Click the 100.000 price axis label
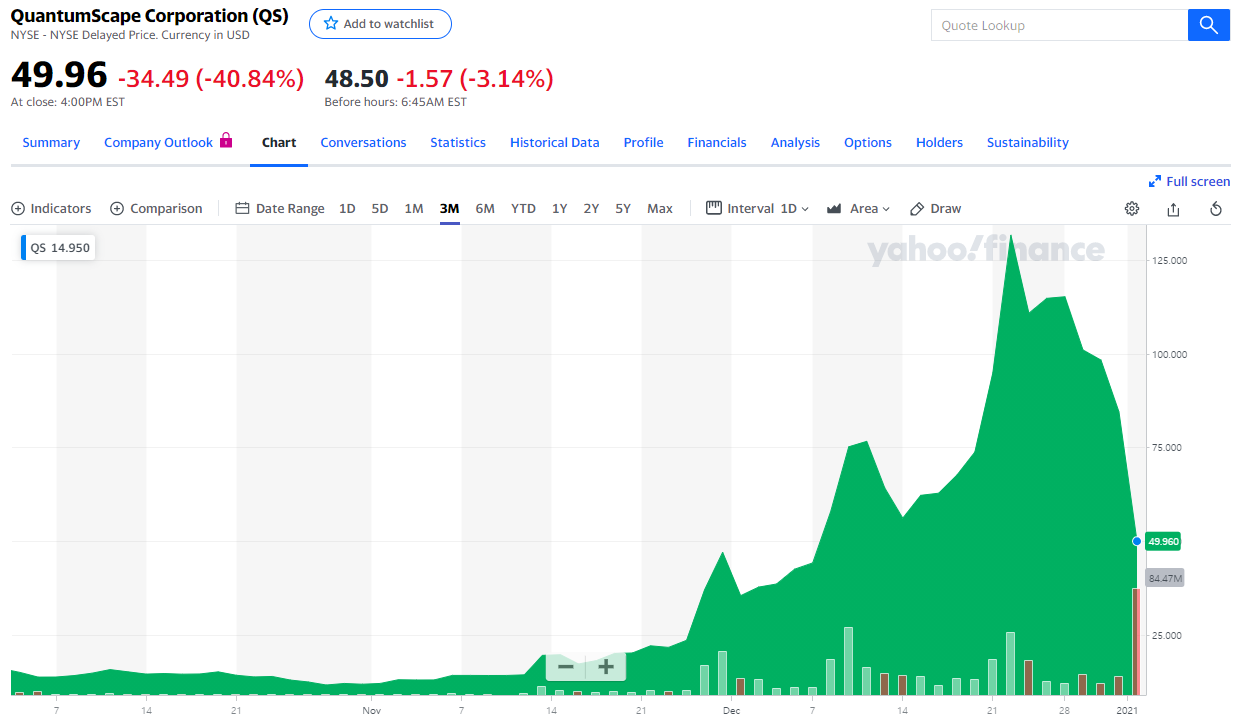 coord(1170,354)
